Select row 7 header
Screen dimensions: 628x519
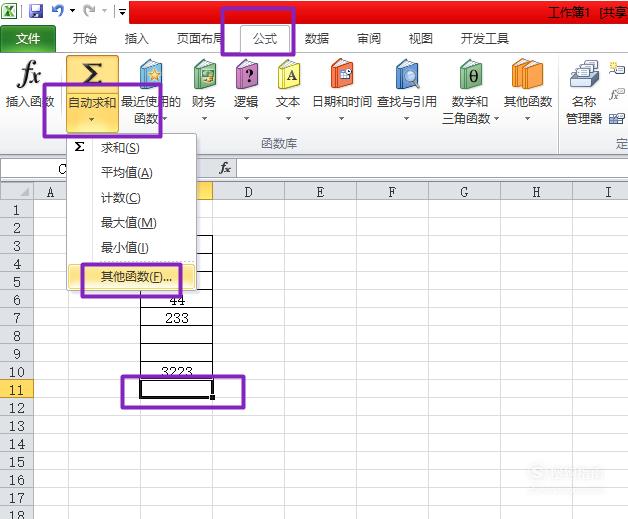(x=17, y=318)
